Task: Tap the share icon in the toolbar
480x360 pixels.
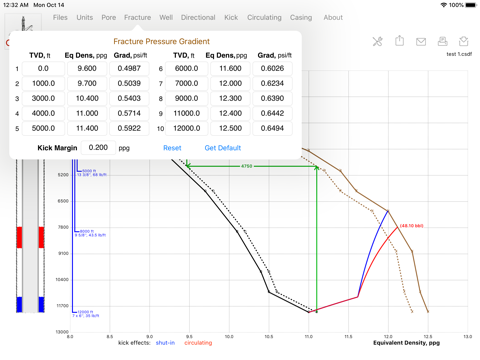Action: (399, 41)
